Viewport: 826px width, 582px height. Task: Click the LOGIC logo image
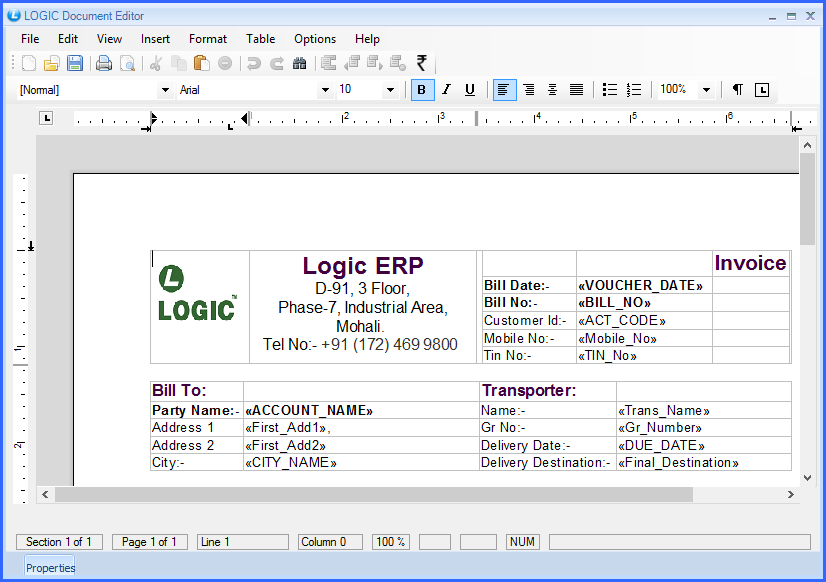[197, 294]
